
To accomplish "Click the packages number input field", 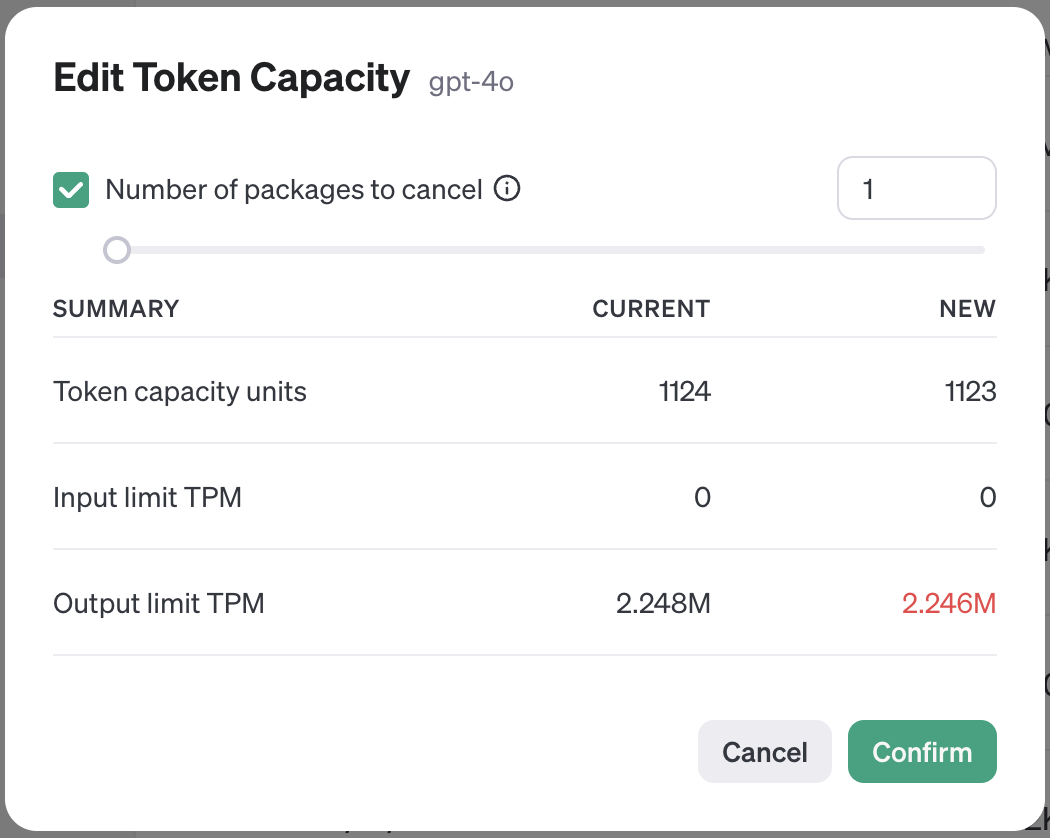I will tap(916, 188).
